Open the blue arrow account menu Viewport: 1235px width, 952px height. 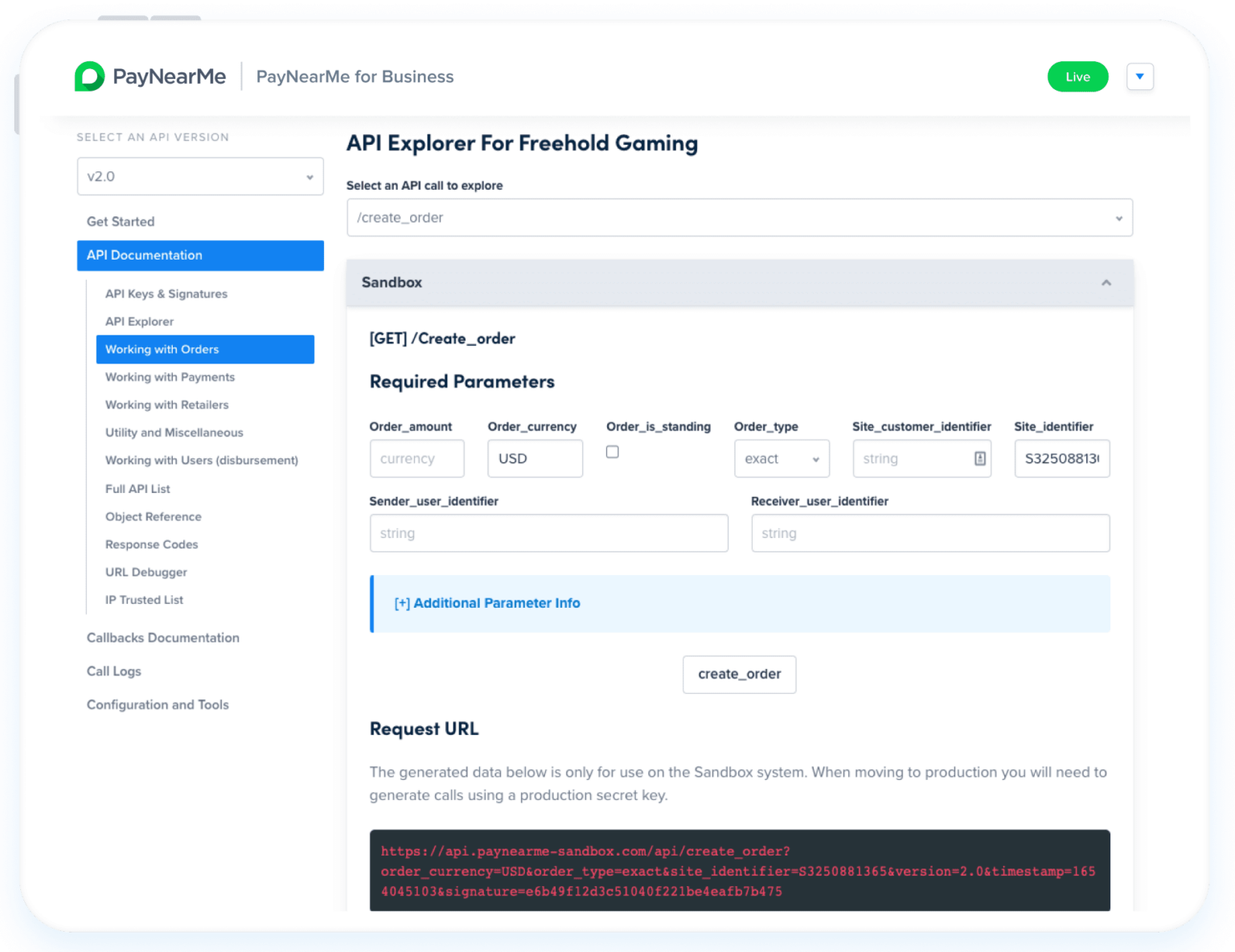coord(1139,77)
